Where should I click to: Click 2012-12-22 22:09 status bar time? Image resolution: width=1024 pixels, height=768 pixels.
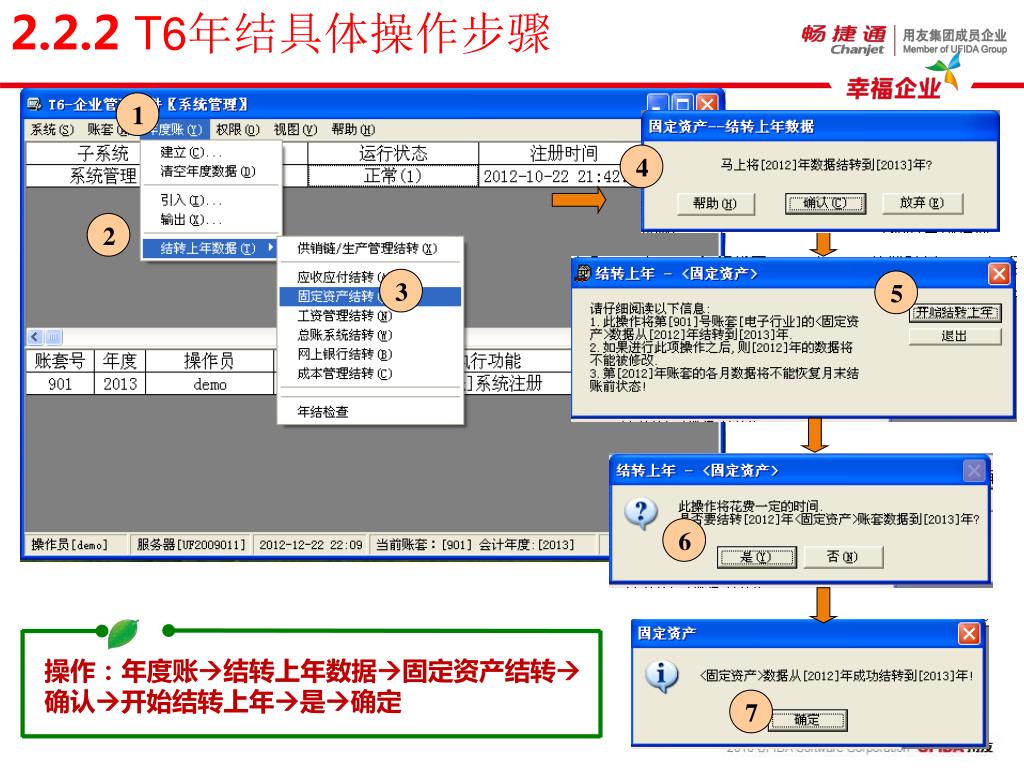point(311,545)
